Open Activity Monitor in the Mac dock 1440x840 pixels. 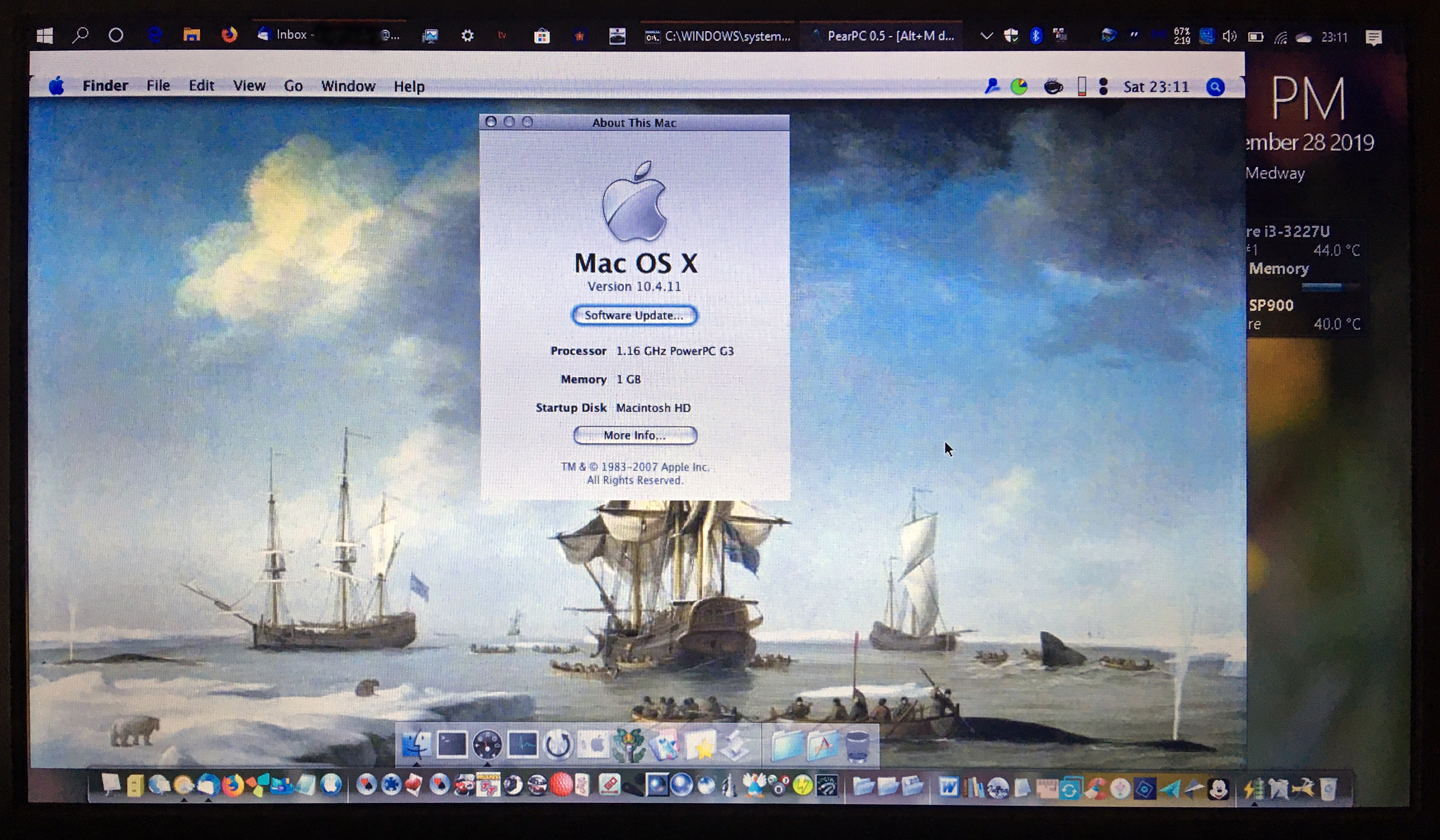pos(523,745)
